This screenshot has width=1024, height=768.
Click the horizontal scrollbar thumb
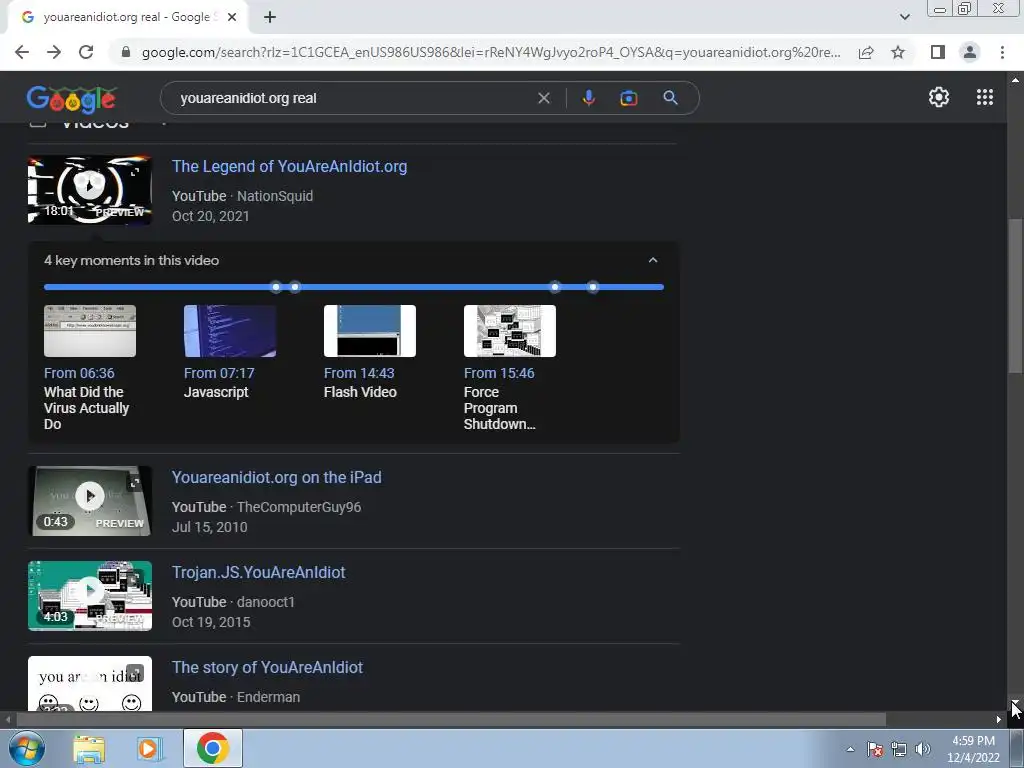click(x=451, y=720)
